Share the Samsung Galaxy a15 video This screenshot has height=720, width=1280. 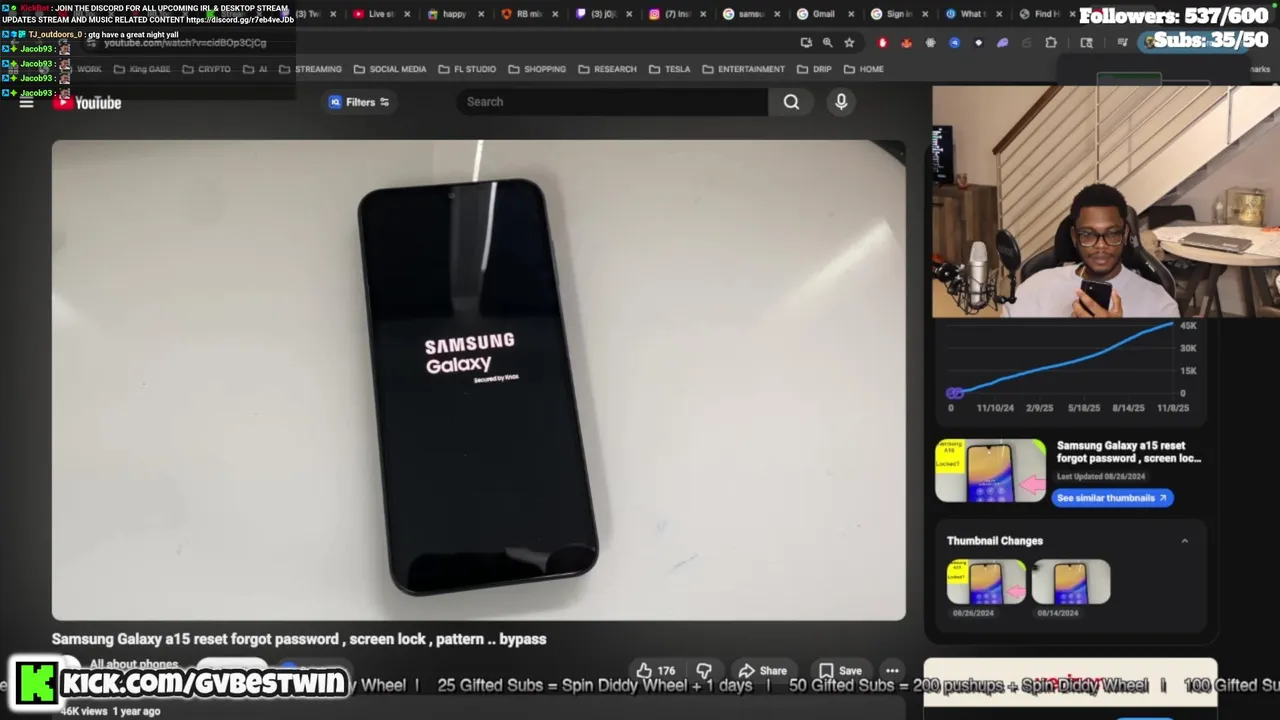(763, 671)
